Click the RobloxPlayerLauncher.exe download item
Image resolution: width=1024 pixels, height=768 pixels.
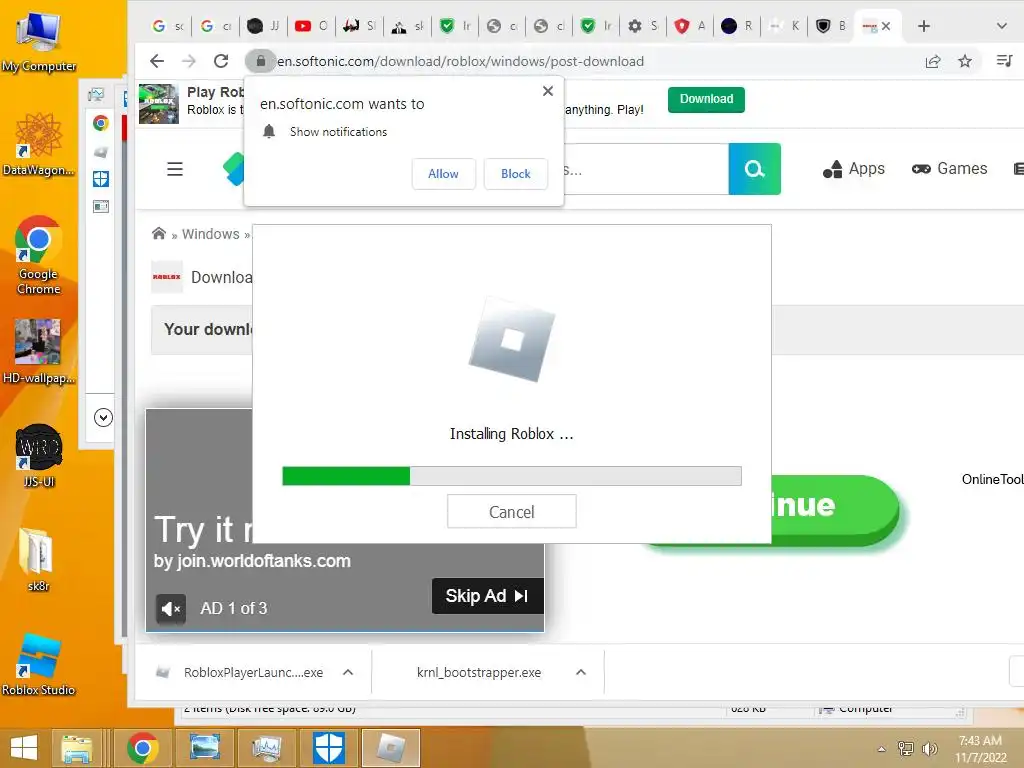coord(253,673)
